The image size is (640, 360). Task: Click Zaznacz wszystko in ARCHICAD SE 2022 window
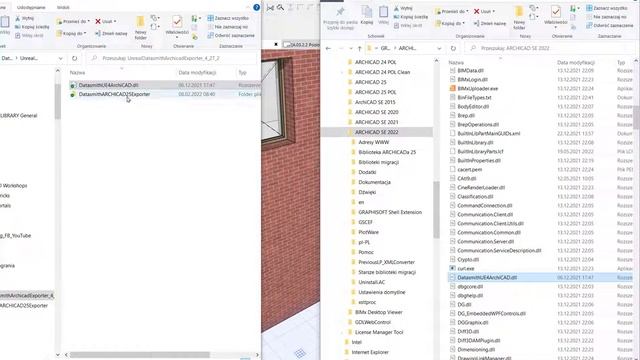(x=607, y=8)
